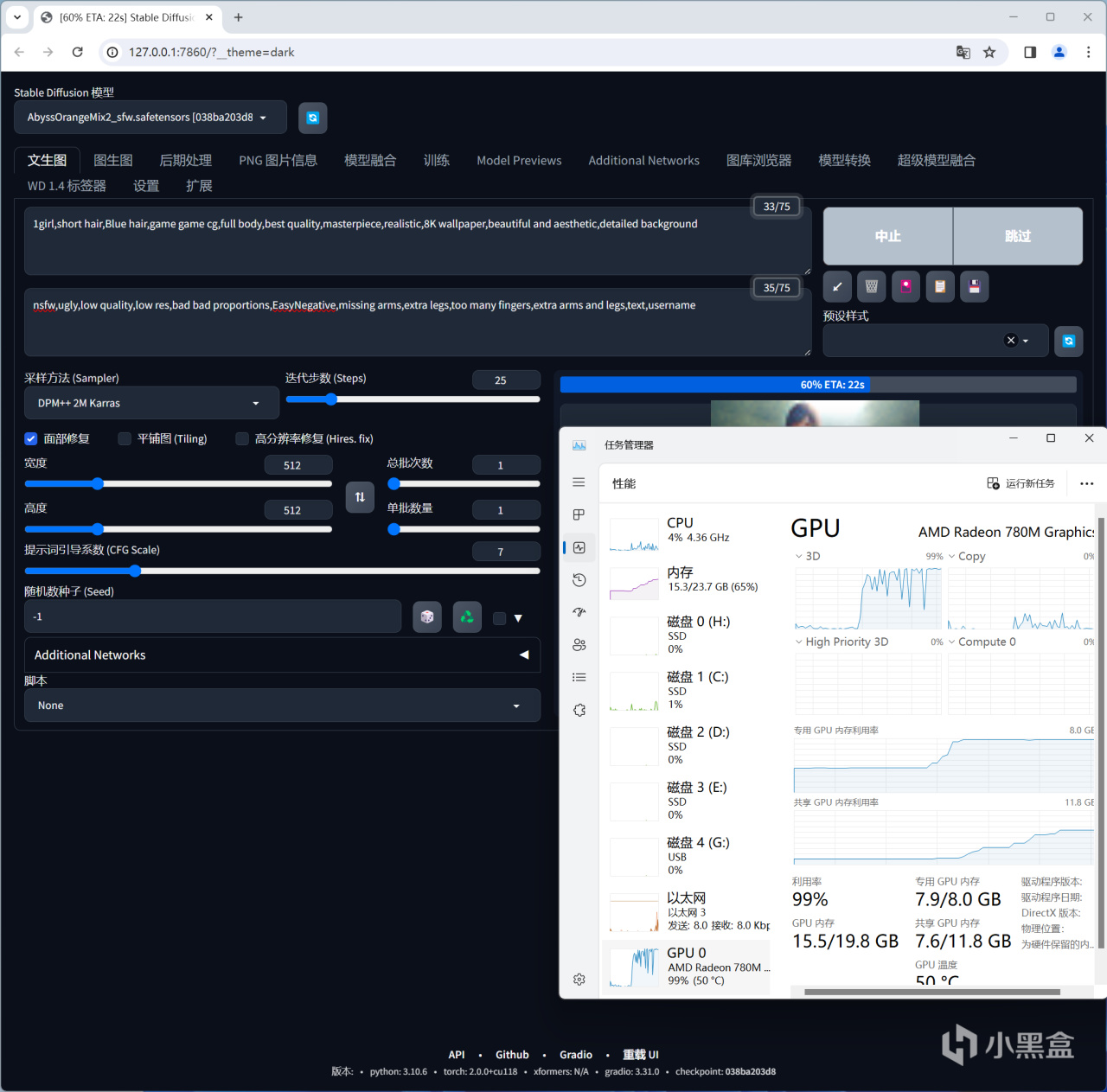Open the Task Manager hamburger navigation menu

(579, 482)
